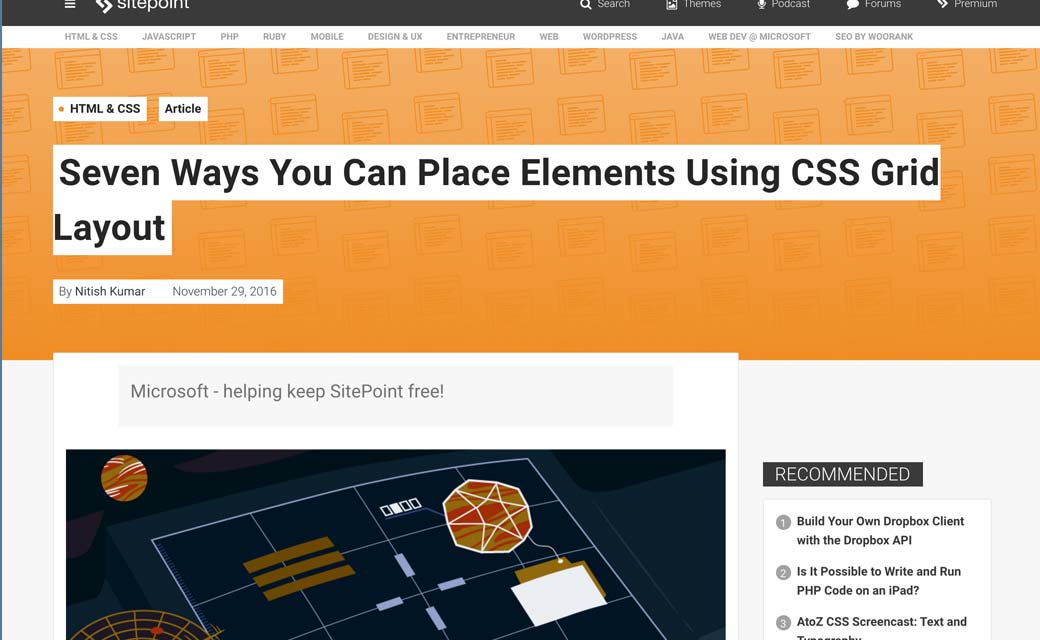The width and height of the screenshot is (1040, 640).
Task: Click the Search magnifier icon
Action: 586,5
